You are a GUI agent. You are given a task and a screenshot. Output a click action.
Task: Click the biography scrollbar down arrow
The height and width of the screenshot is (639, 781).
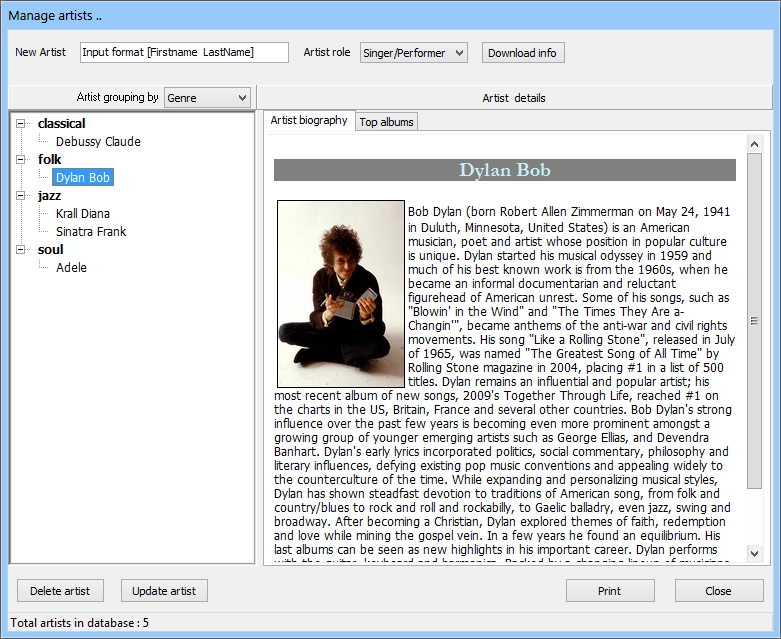click(x=754, y=553)
